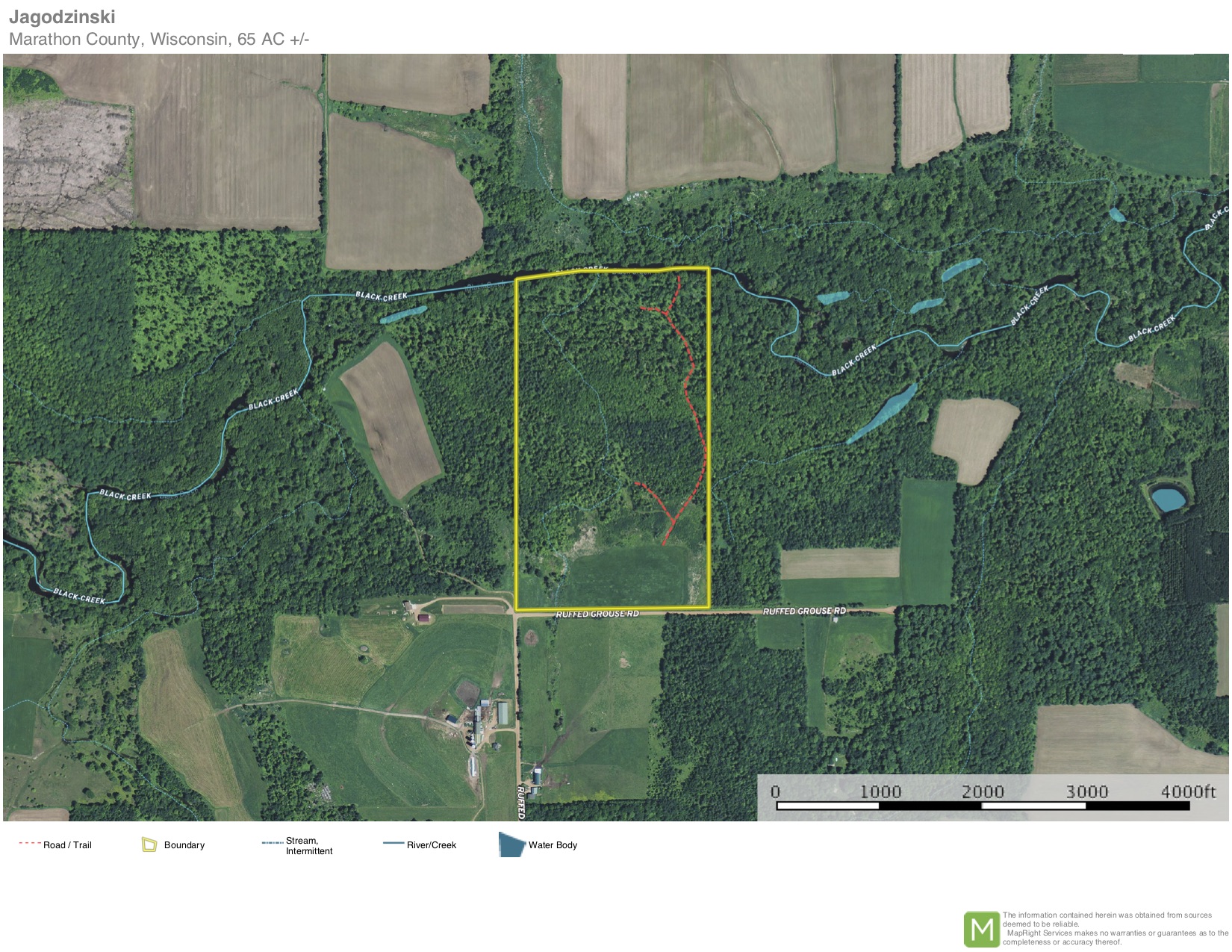Click the Road / Trail red dashed legend symbol
Image resolution: width=1232 pixels, height=952 pixels.
[29, 843]
